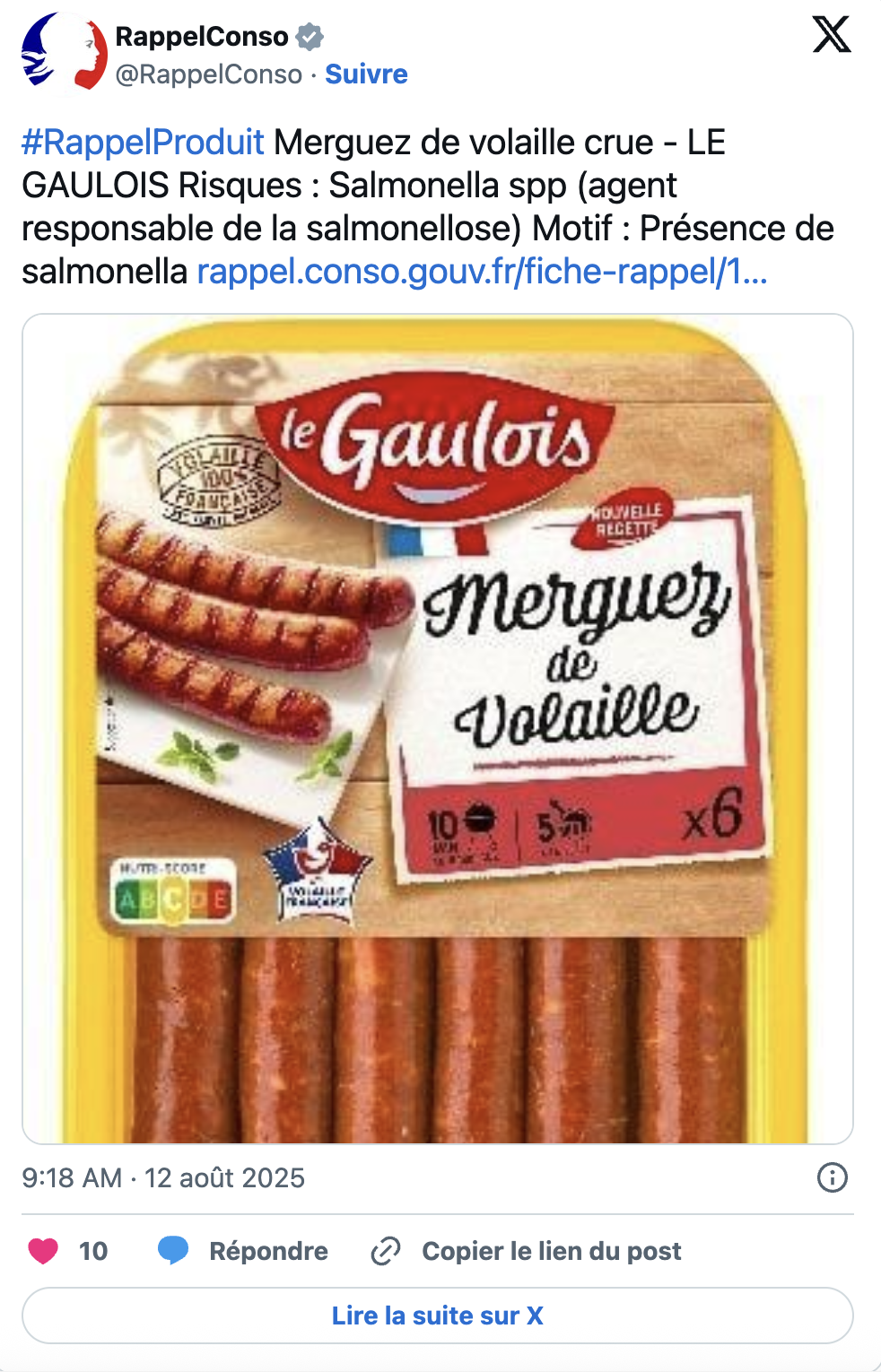This screenshot has width=881, height=1372.
Task: Click the @RappelConso handle
Action: (209, 74)
